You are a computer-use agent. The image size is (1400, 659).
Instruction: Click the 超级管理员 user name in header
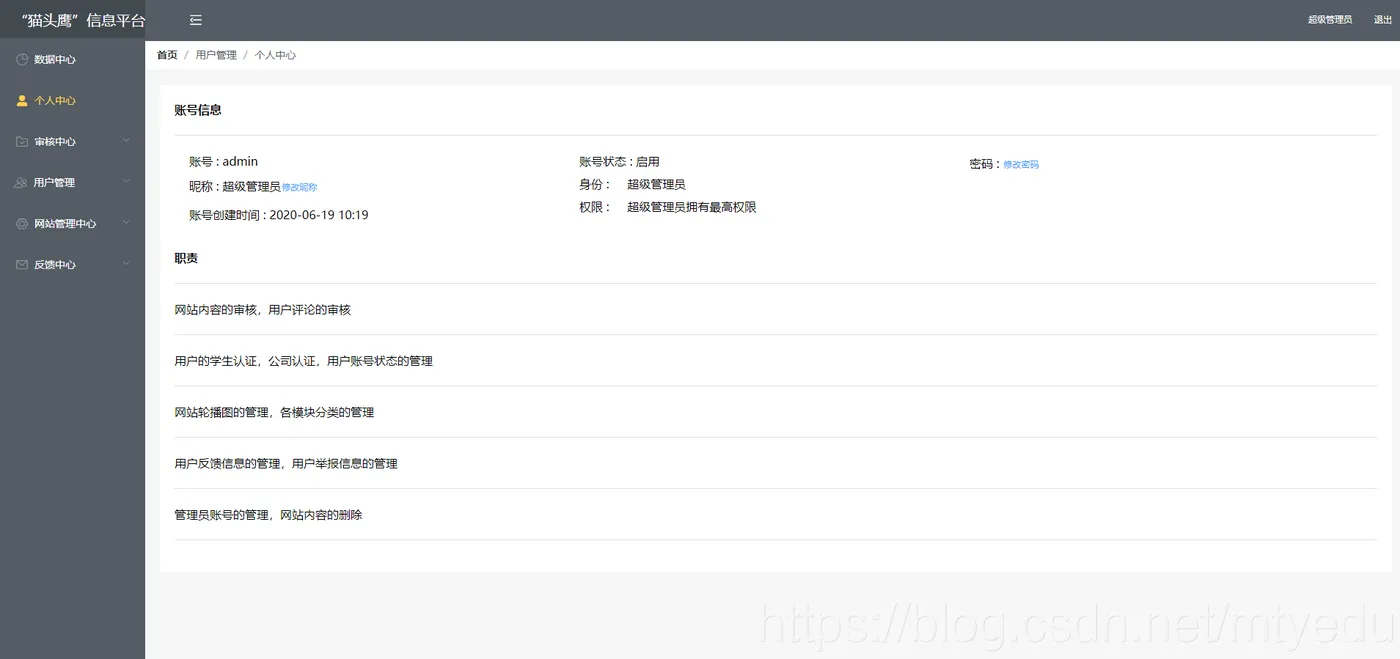tap(1330, 20)
